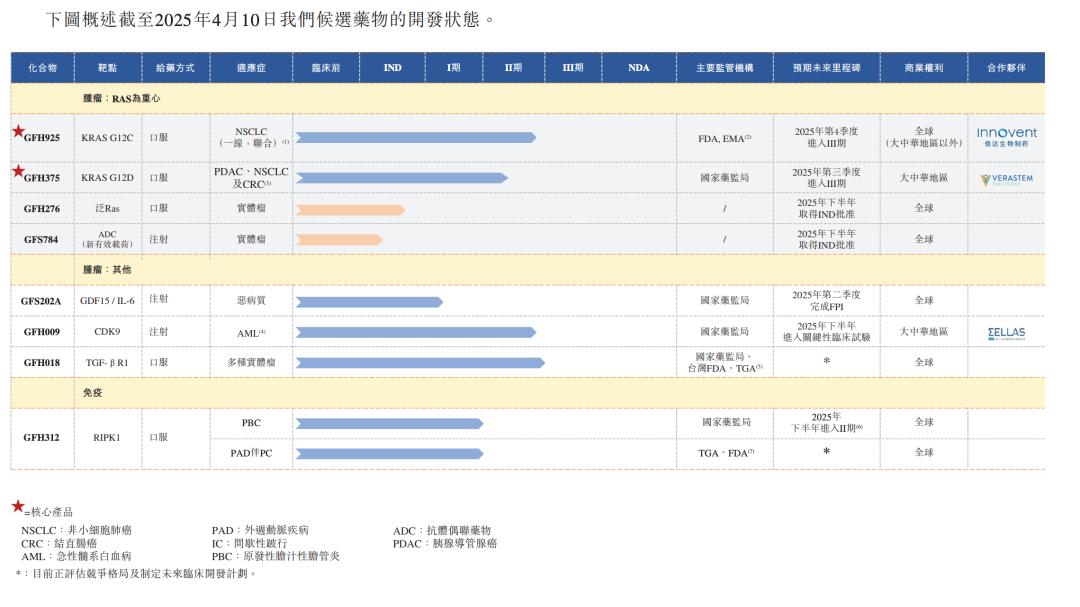Click the GFH276 orange progress bar
1080x607 pixels.
click(x=351, y=209)
